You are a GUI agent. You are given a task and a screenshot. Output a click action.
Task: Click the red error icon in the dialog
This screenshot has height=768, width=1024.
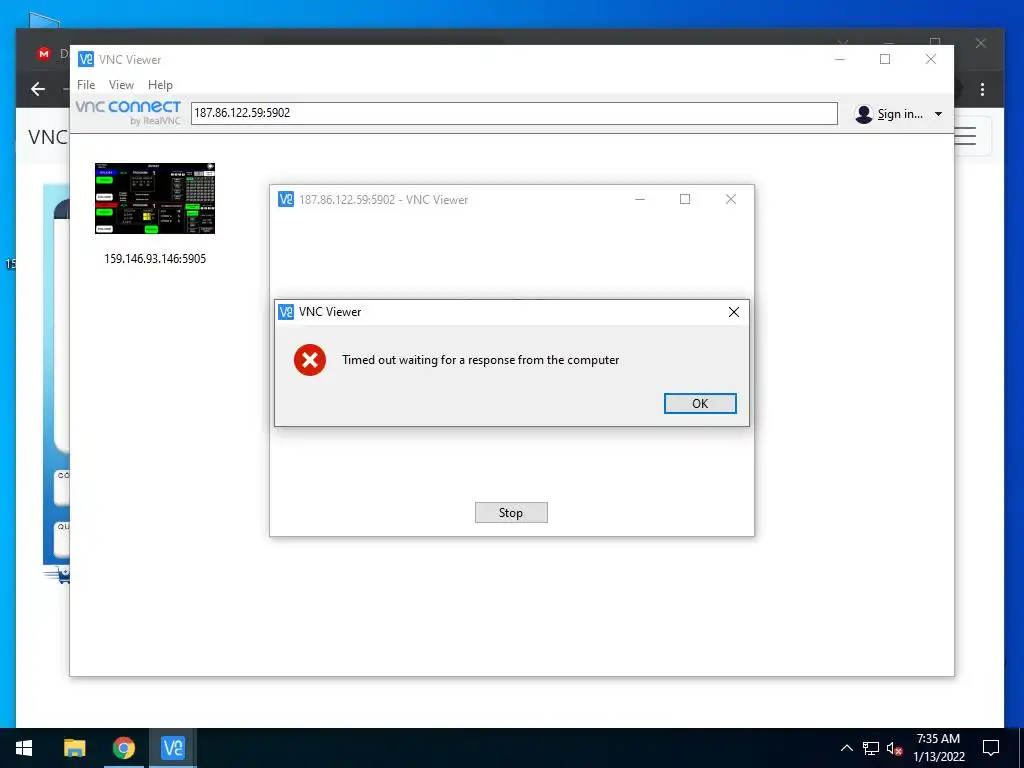pyautogui.click(x=310, y=360)
